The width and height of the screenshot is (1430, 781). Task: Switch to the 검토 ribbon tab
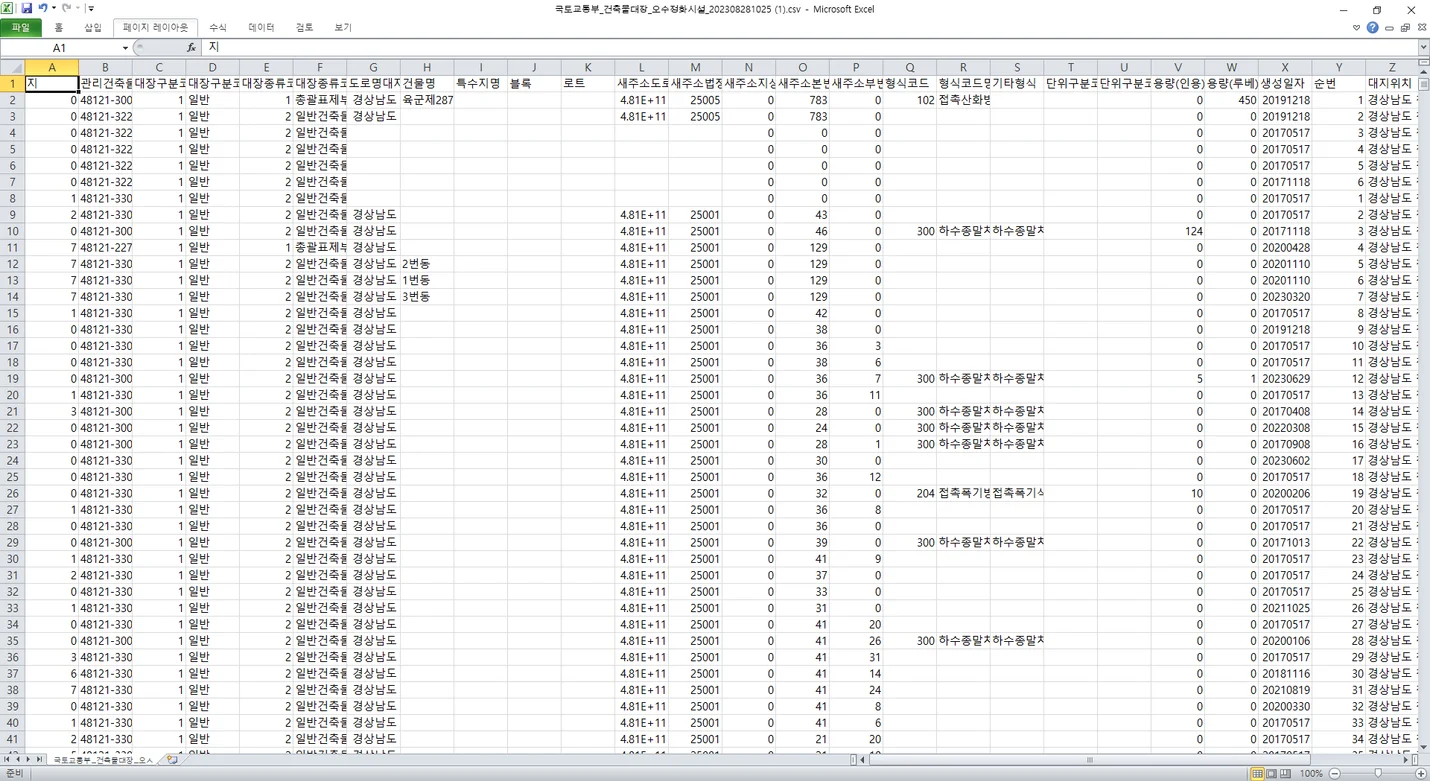pyautogui.click(x=304, y=27)
